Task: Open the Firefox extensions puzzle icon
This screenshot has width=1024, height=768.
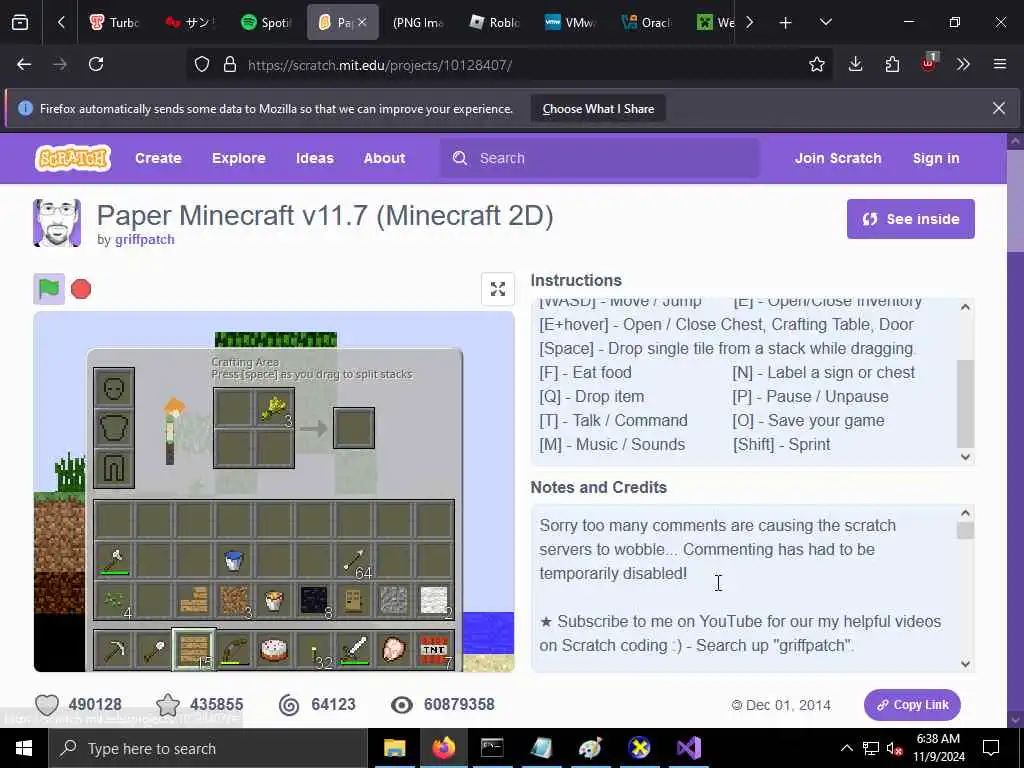Action: click(x=892, y=64)
